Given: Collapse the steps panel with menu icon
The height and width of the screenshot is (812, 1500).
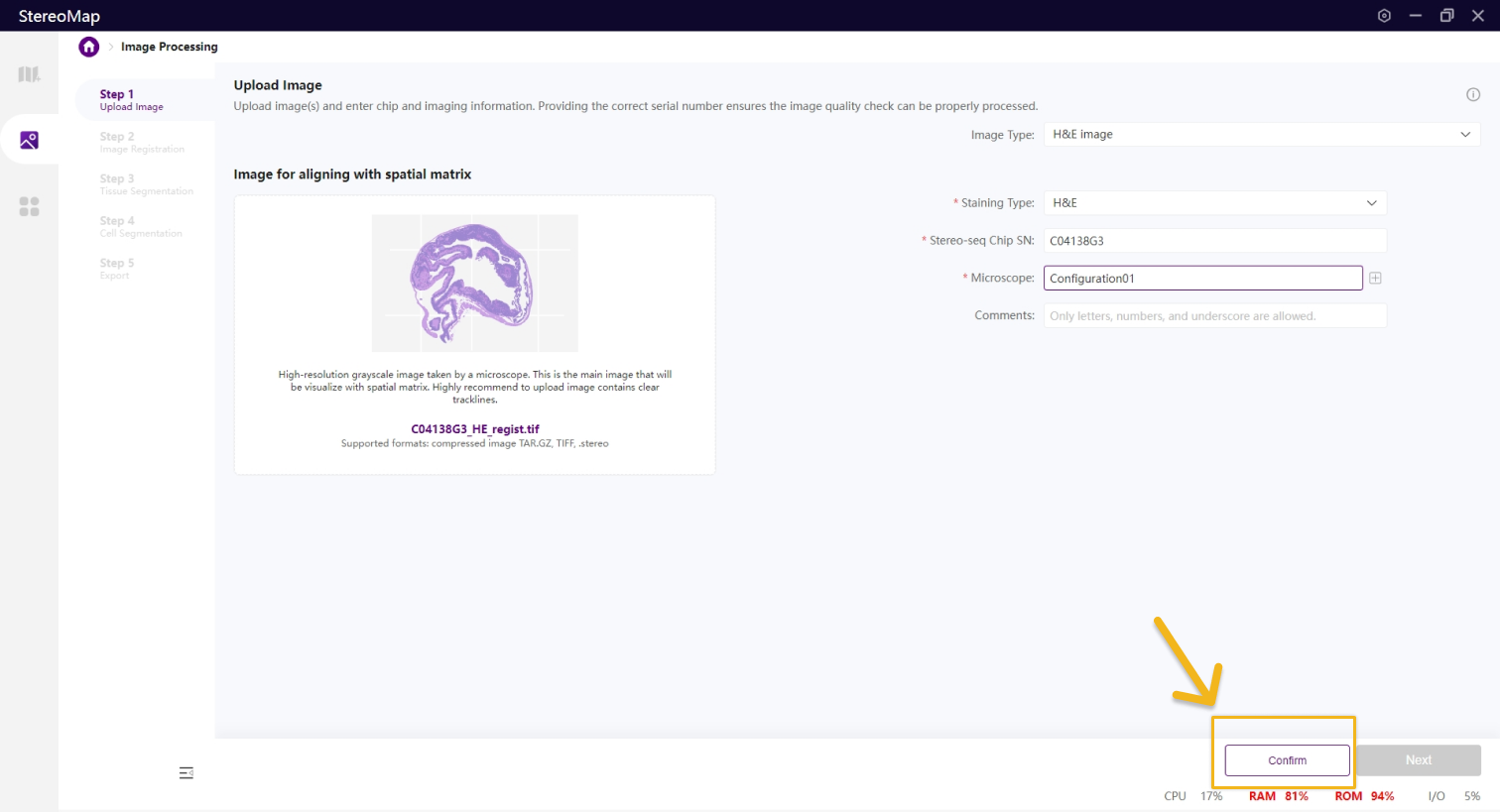Looking at the screenshot, I should [x=186, y=772].
